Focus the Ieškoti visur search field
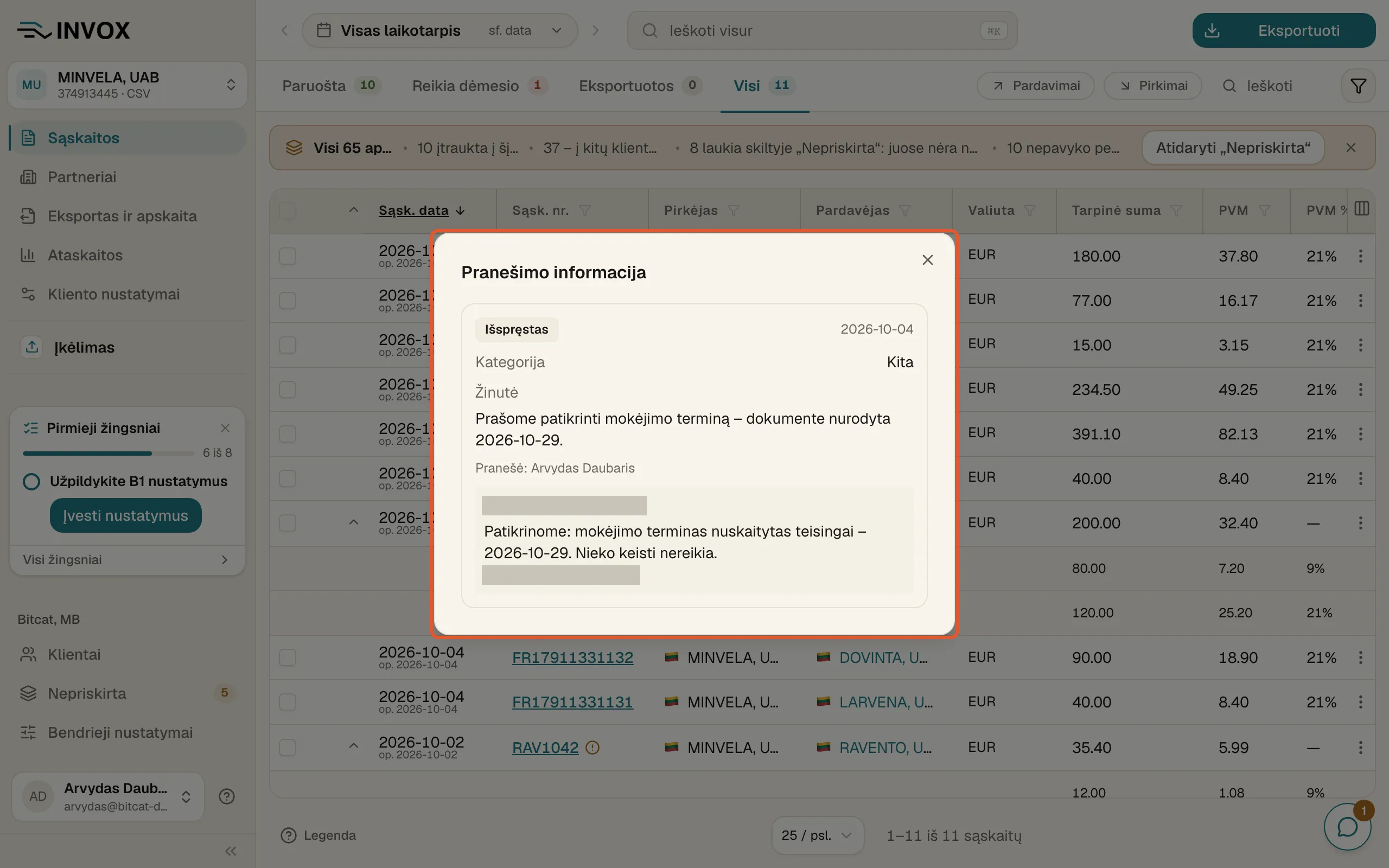This screenshot has width=1389, height=868. coord(822,30)
